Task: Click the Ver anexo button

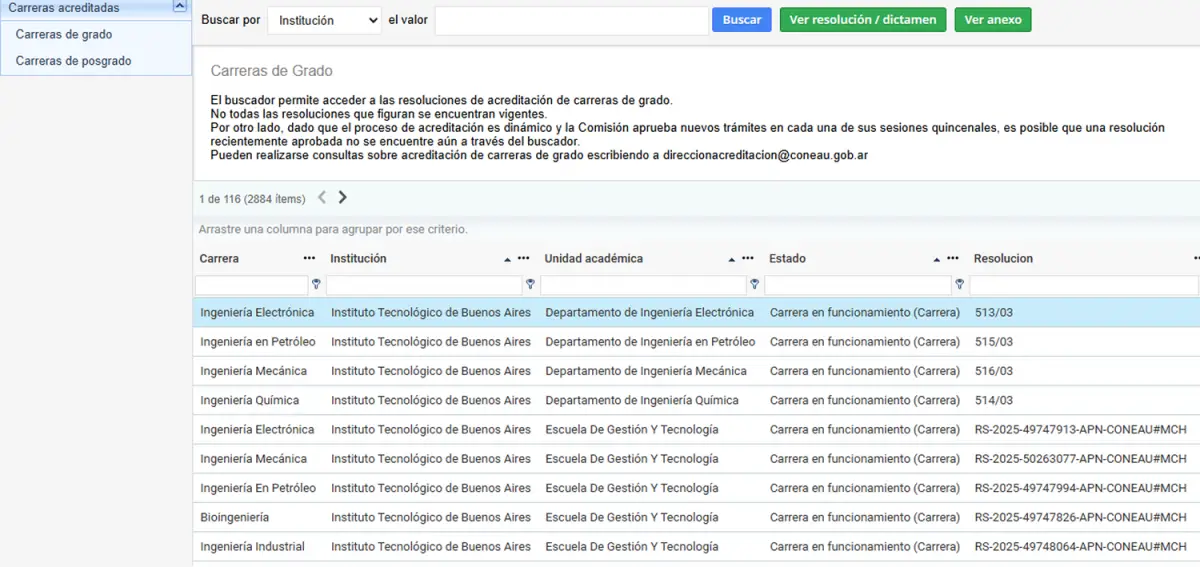Action: [x=993, y=20]
